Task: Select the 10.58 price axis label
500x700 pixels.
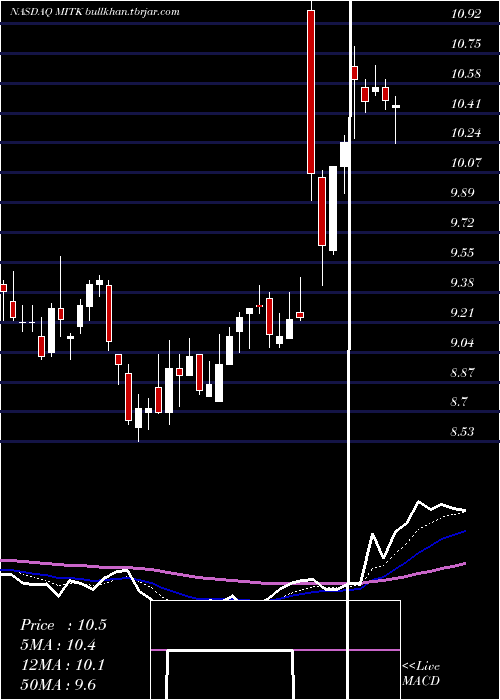Action: (x=466, y=74)
